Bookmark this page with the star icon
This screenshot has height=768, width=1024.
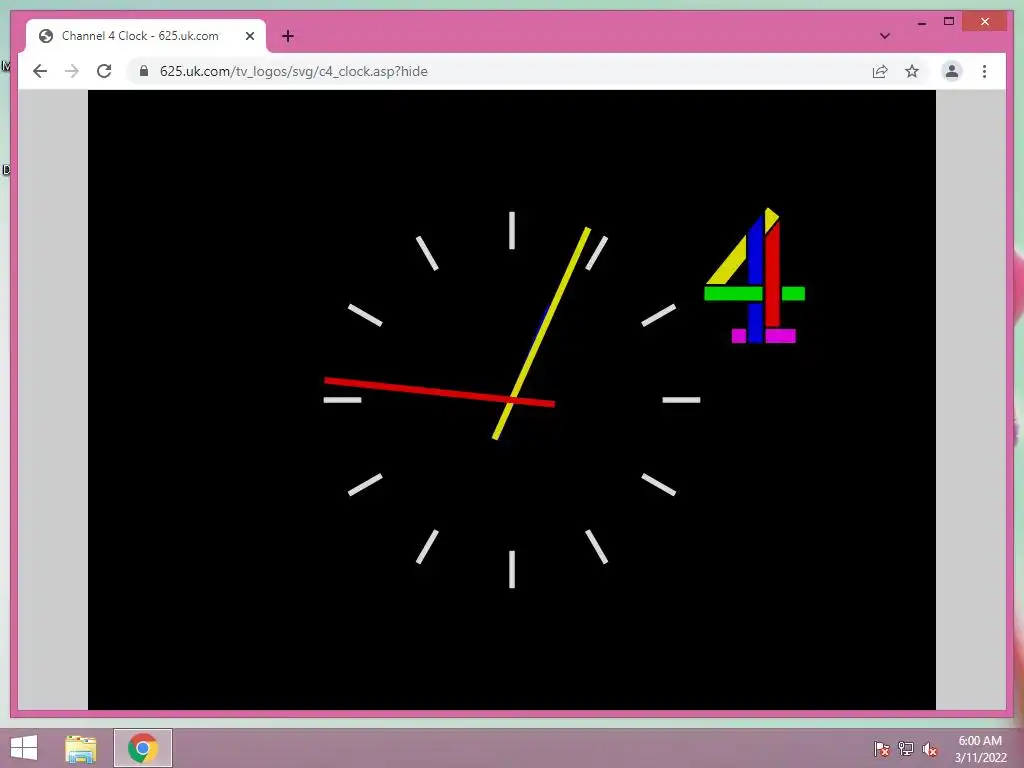[x=912, y=71]
